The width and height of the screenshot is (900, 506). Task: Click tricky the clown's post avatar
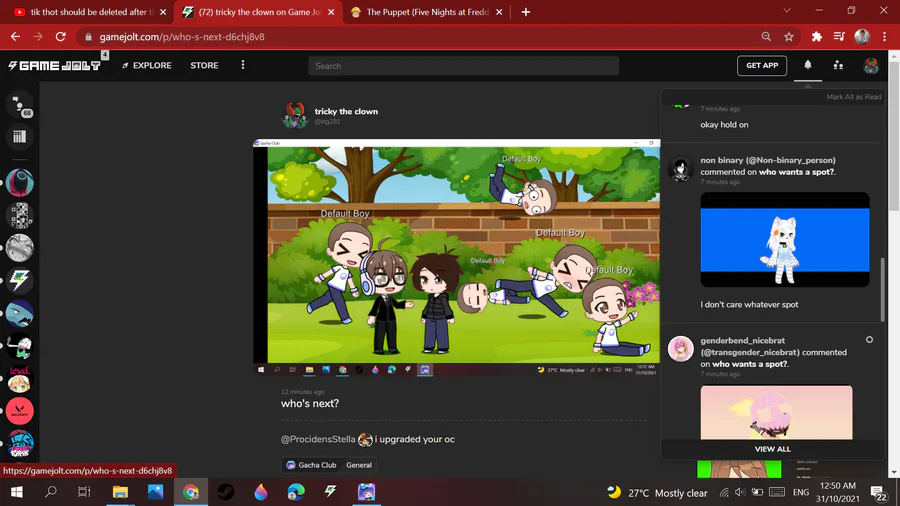(295, 115)
